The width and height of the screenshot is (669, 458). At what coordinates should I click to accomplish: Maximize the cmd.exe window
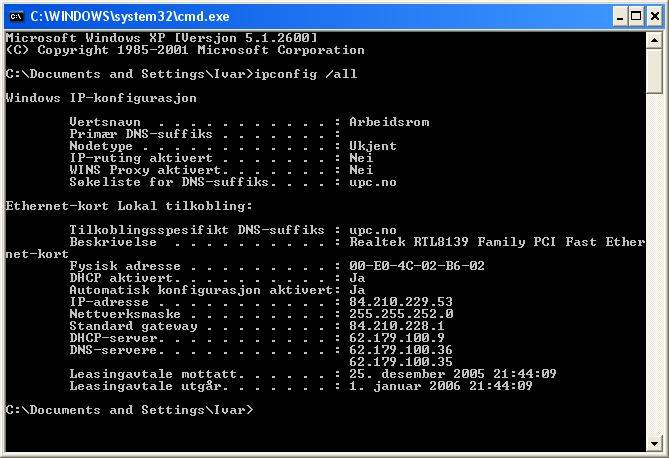point(636,17)
